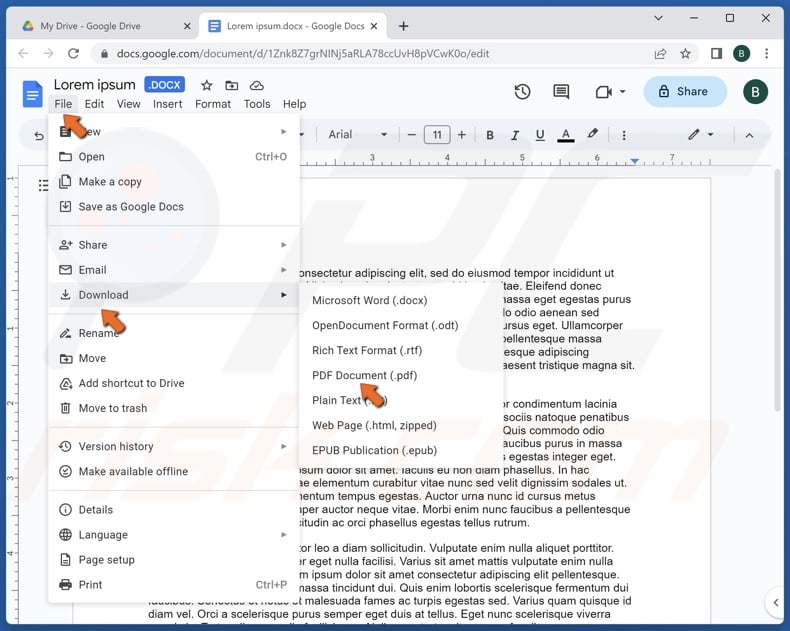The image size is (790, 631).
Task: Open the browser side panel icon
Action: pos(716,53)
